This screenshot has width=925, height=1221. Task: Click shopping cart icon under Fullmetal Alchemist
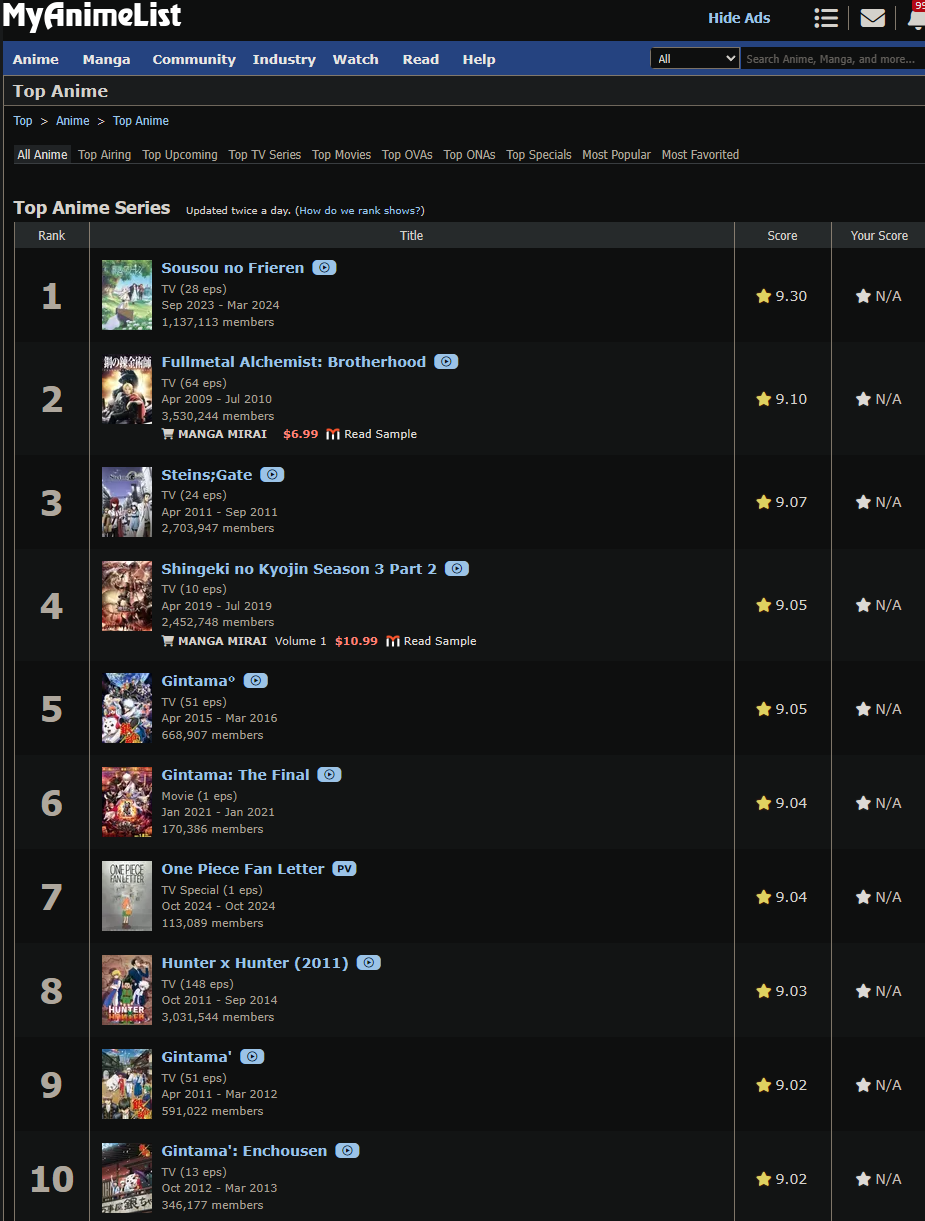point(168,434)
